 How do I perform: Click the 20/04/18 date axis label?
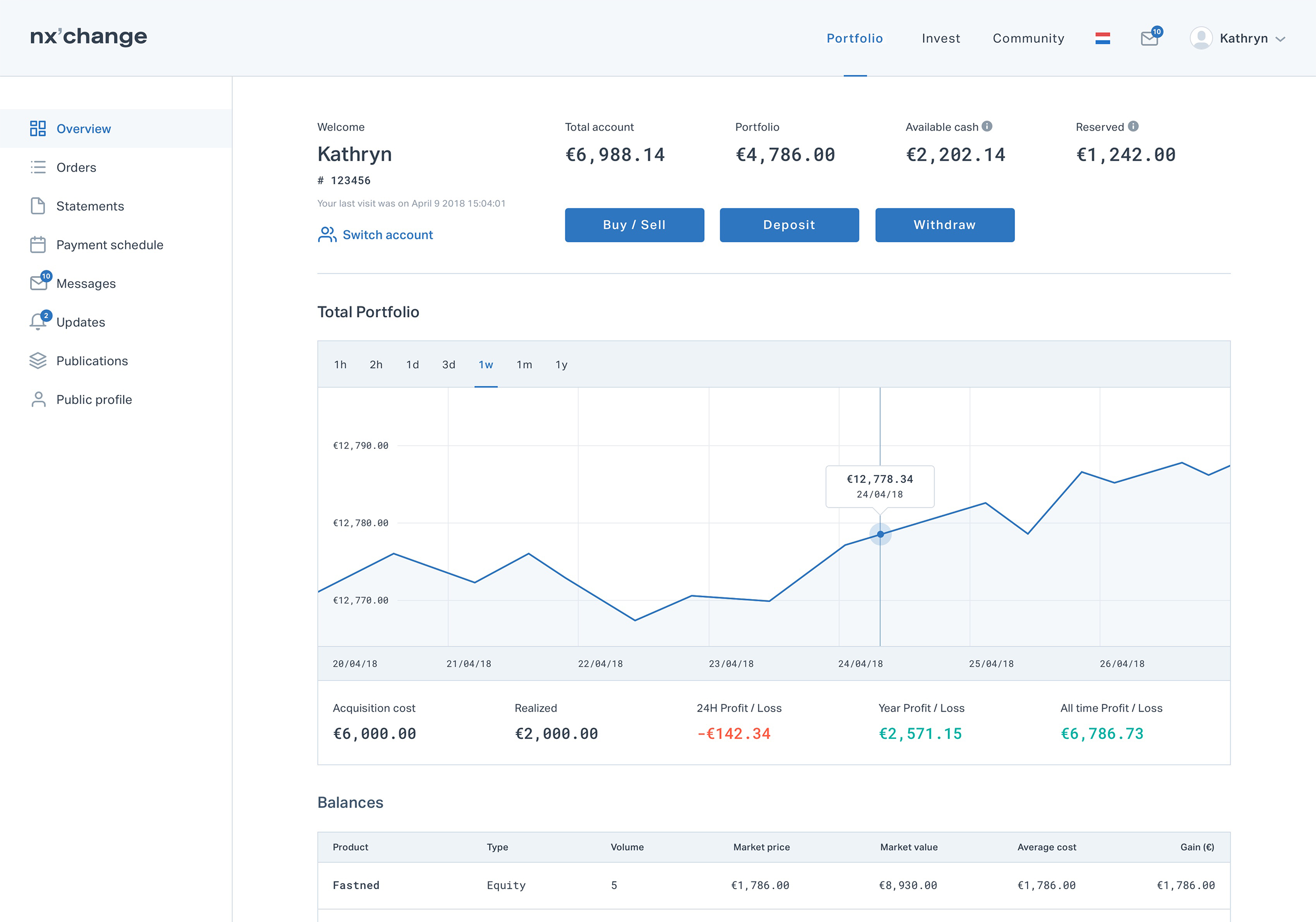pos(355,664)
